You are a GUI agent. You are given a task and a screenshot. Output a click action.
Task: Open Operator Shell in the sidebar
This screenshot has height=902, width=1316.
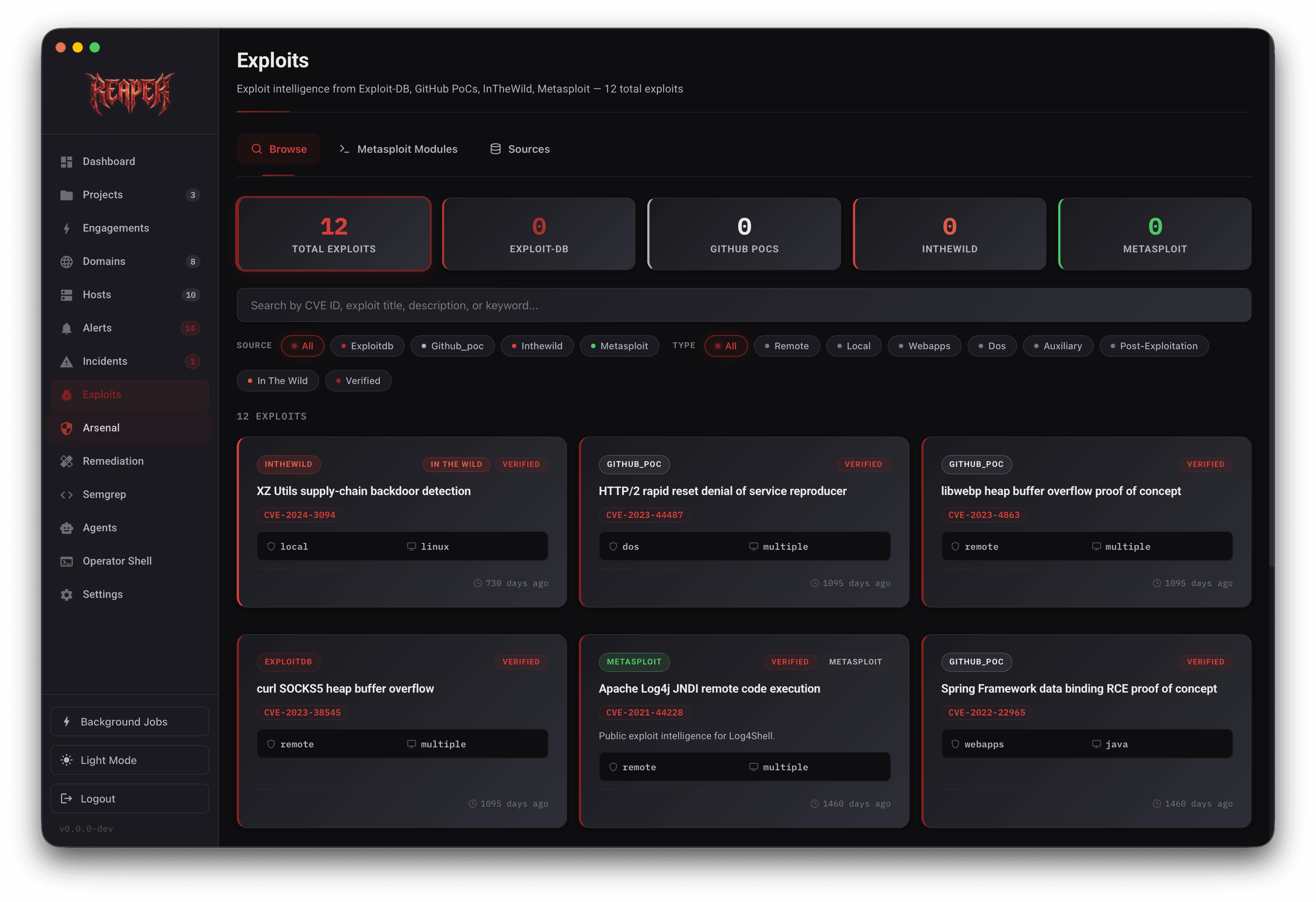(x=130, y=562)
